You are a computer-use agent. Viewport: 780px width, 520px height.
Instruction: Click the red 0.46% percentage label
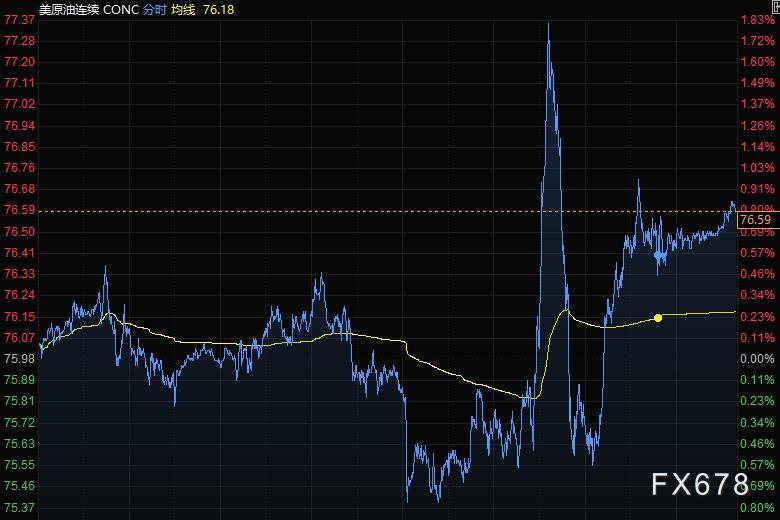coord(757,274)
